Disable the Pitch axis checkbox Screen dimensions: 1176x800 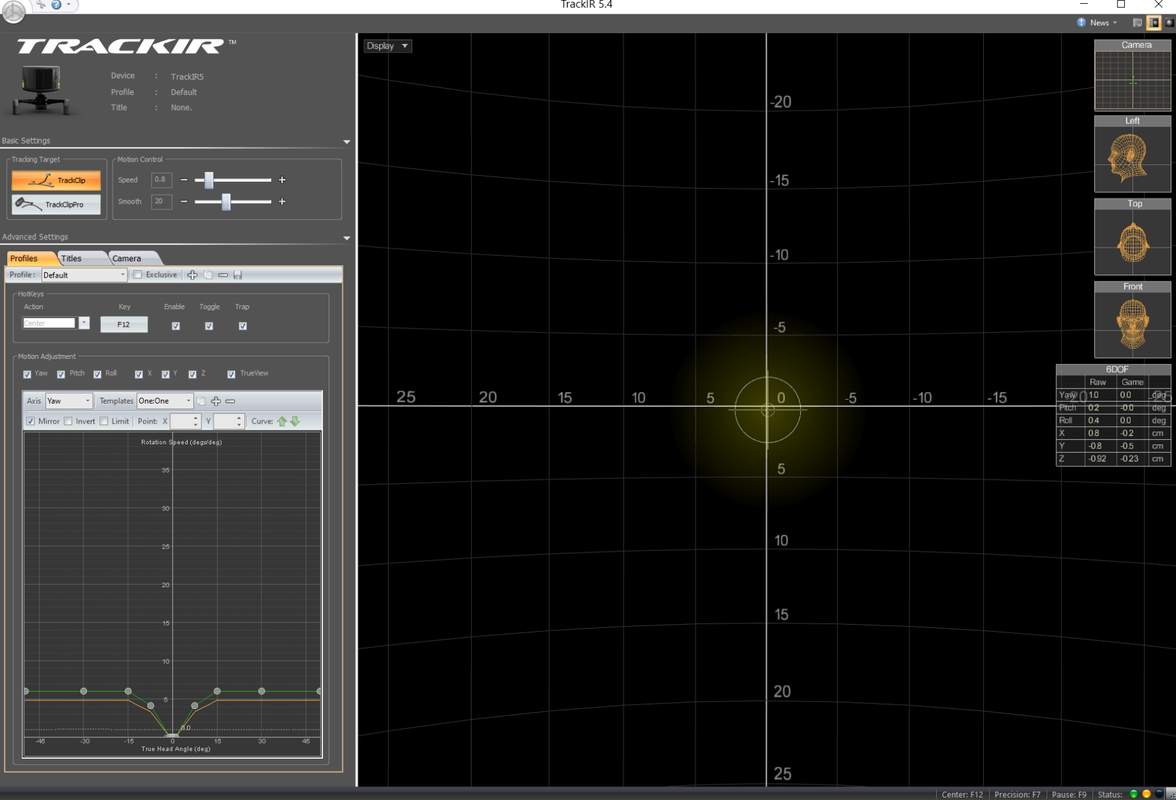61,374
